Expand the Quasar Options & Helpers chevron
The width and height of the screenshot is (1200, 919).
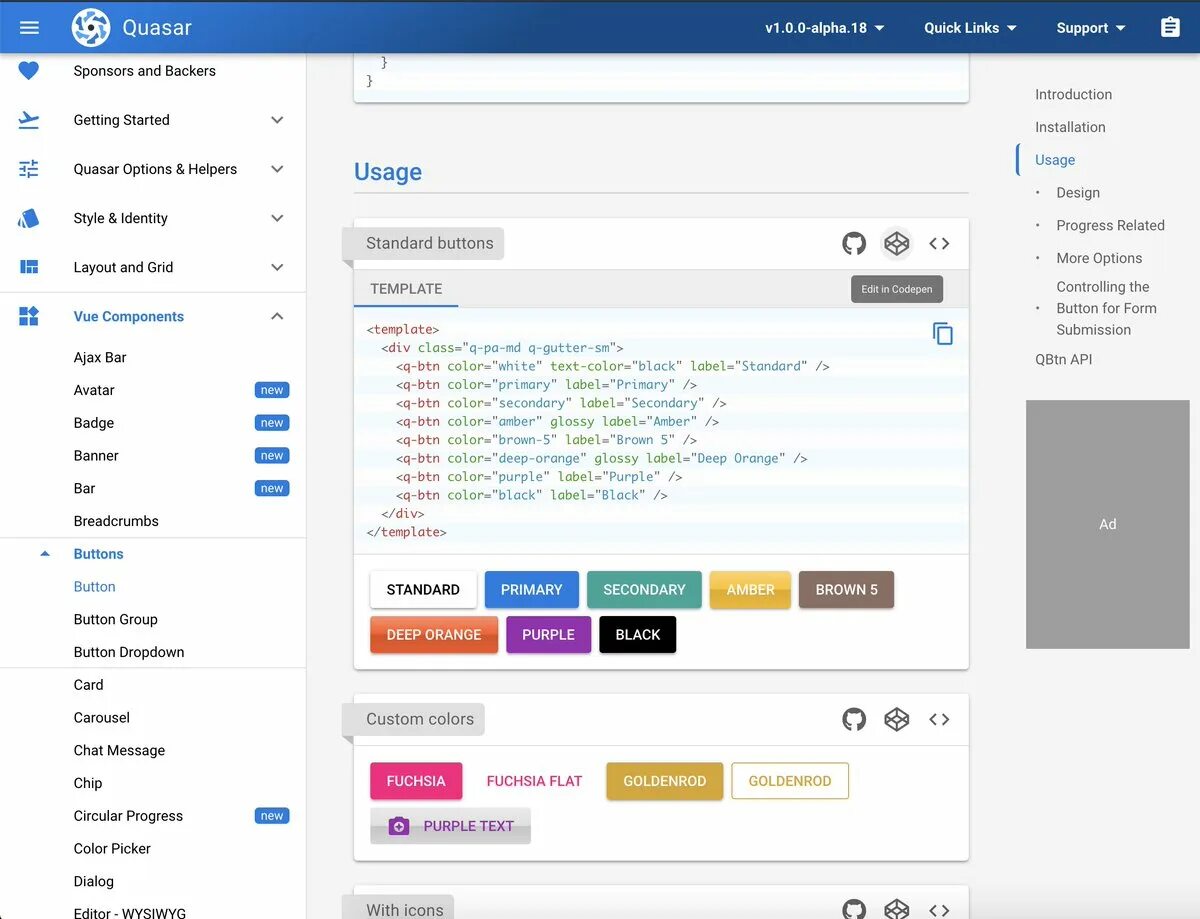[278, 169]
